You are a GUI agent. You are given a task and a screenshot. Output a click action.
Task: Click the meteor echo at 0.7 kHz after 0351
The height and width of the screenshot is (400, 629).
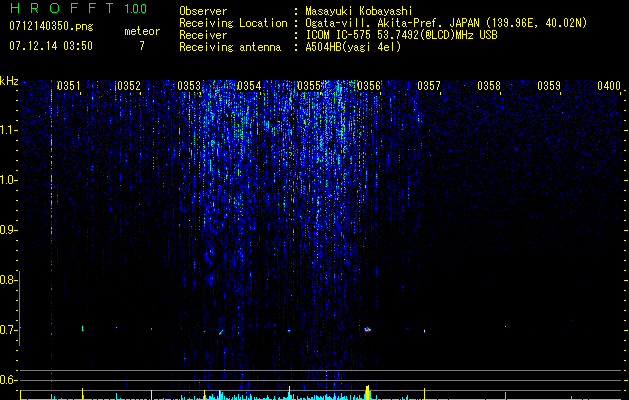coord(83,328)
